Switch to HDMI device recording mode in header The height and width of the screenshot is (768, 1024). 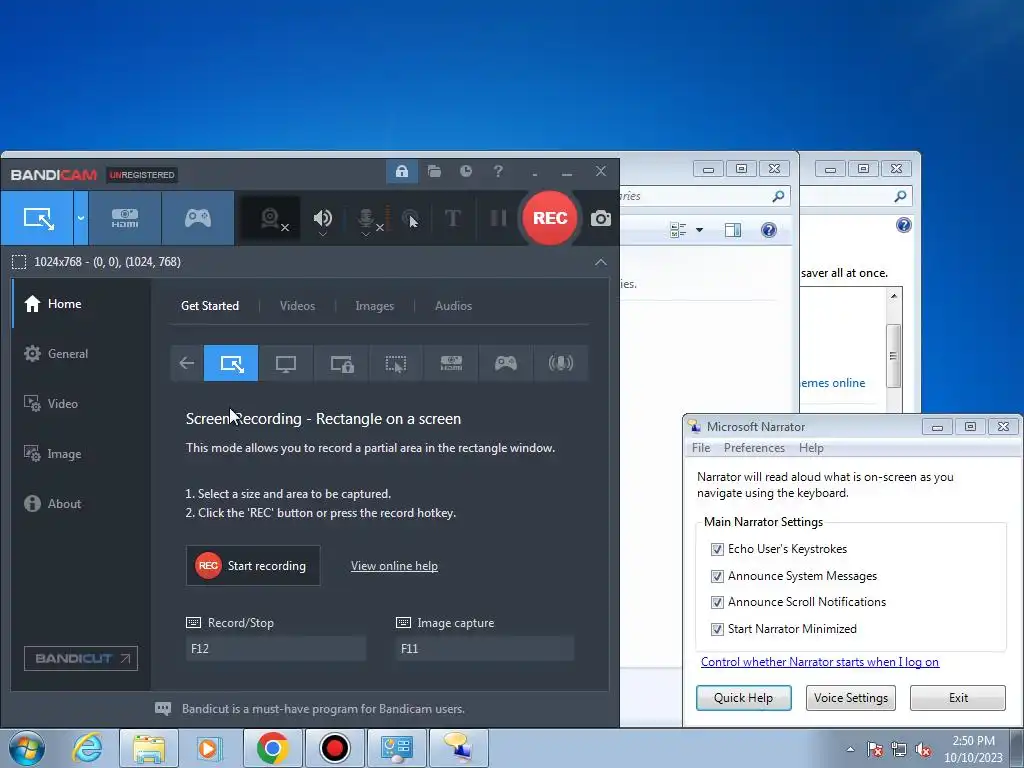(125, 218)
